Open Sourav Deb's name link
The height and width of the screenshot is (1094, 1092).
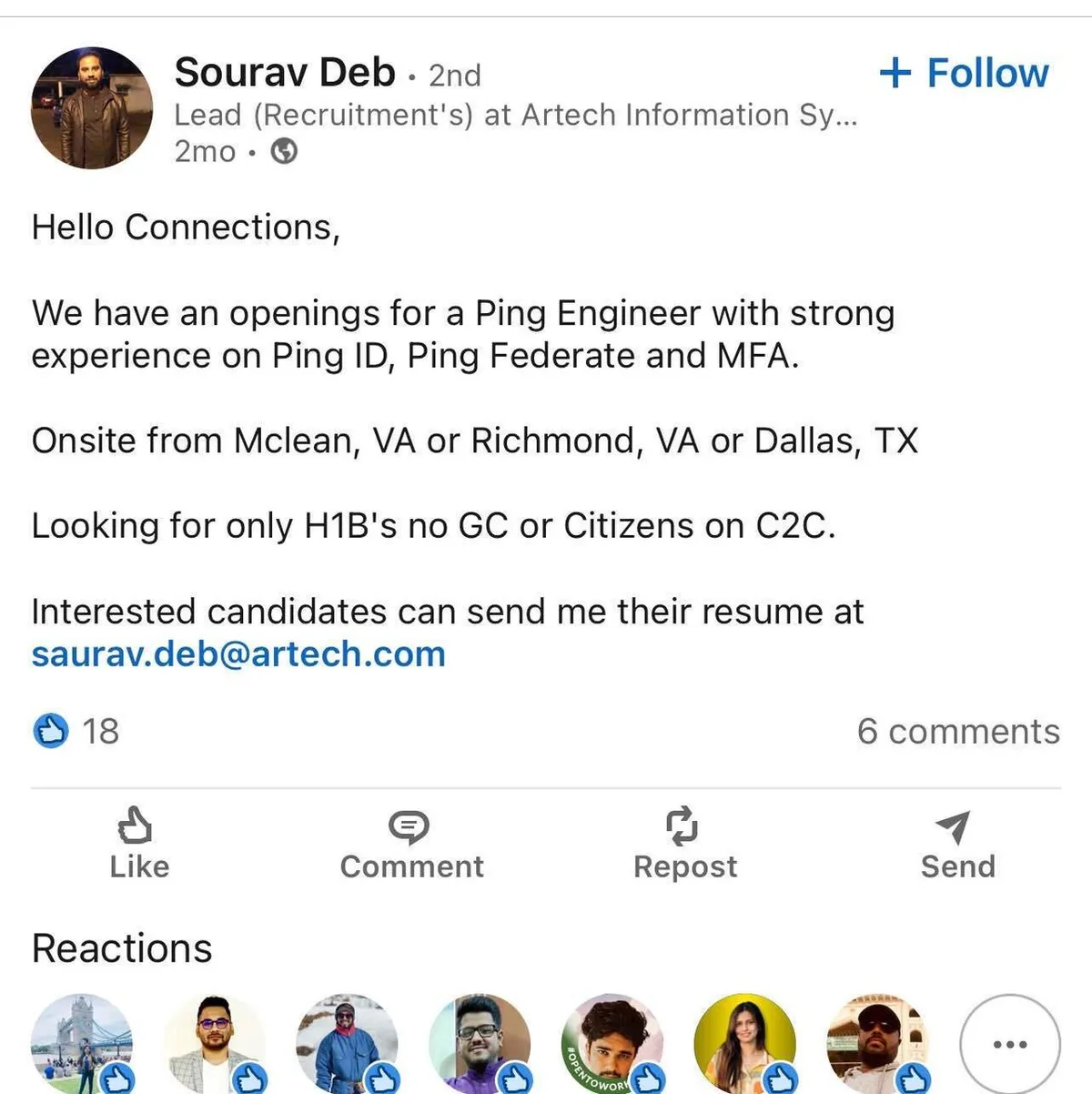pyautogui.click(x=285, y=73)
